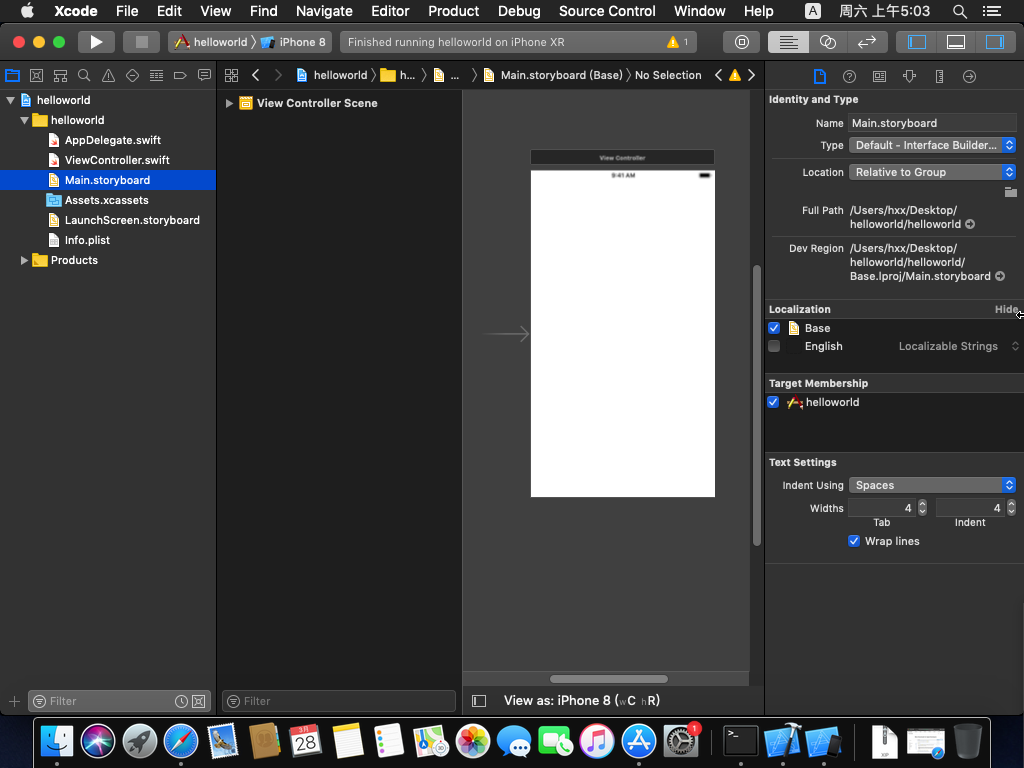Screen dimensions: 1024x768
Task: Open Localizable Strings dropdown for English
Action: coord(958,346)
